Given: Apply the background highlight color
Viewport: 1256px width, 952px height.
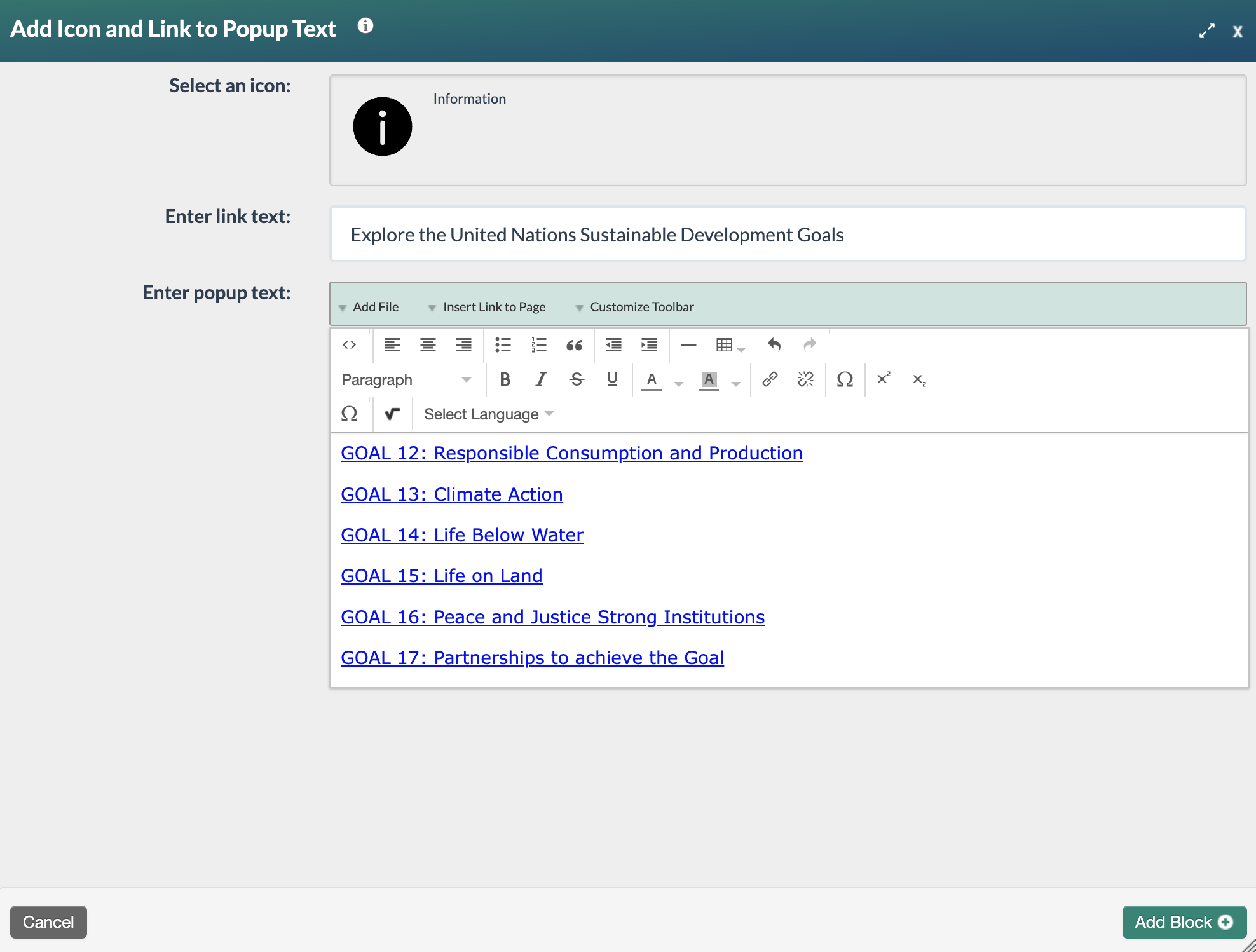Looking at the screenshot, I should pyautogui.click(x=709, y=380).
